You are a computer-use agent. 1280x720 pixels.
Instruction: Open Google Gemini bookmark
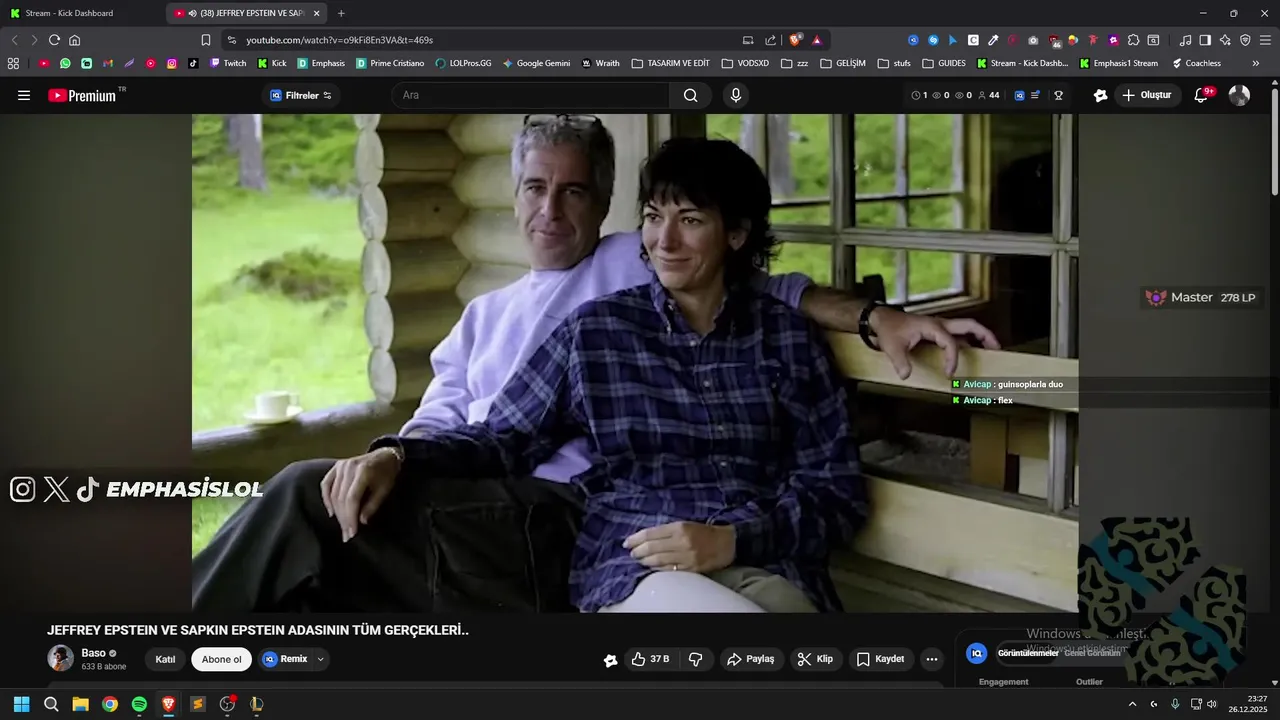(537, 63)
